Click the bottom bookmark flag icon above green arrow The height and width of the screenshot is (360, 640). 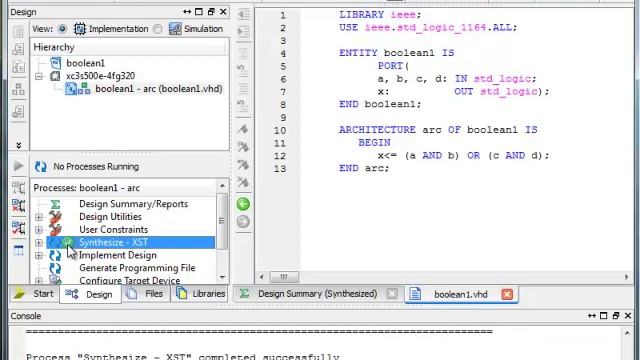243,182
